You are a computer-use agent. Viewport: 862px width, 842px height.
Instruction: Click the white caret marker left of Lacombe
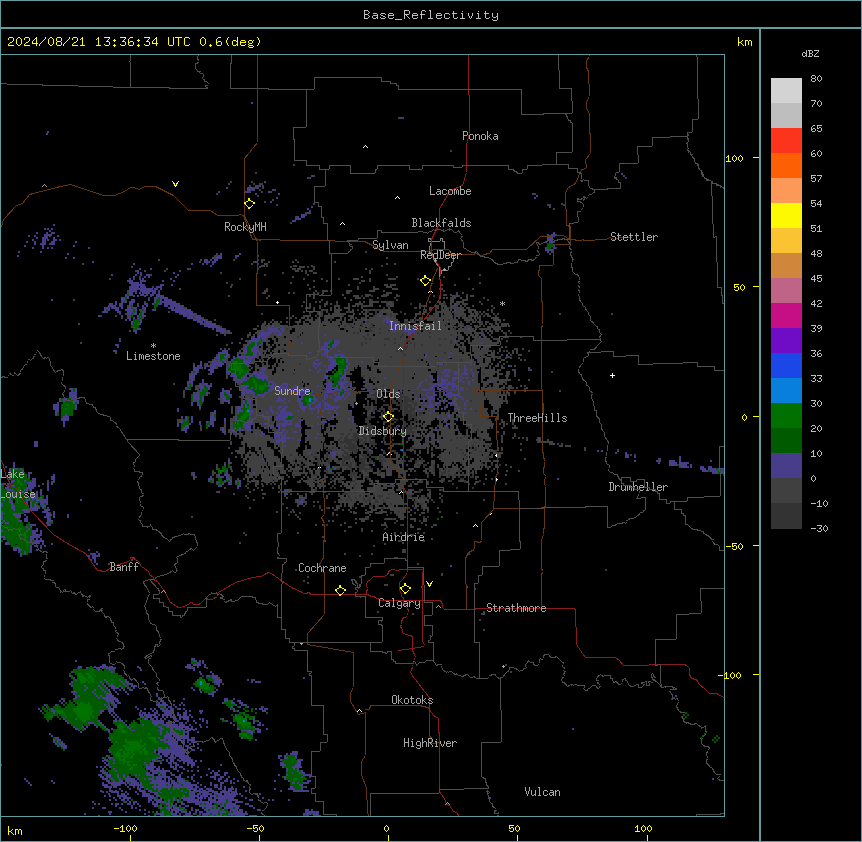point(397,198)
